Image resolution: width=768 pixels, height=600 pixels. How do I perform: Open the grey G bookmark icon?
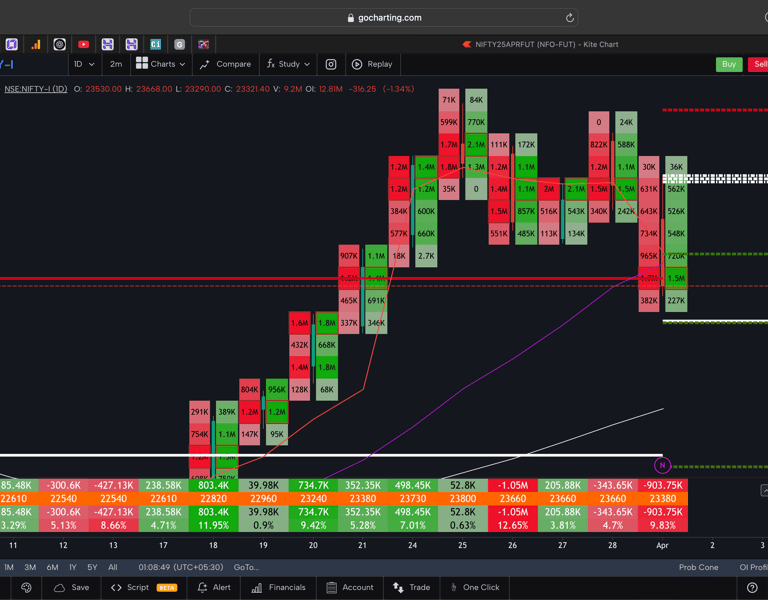(179, 45)
